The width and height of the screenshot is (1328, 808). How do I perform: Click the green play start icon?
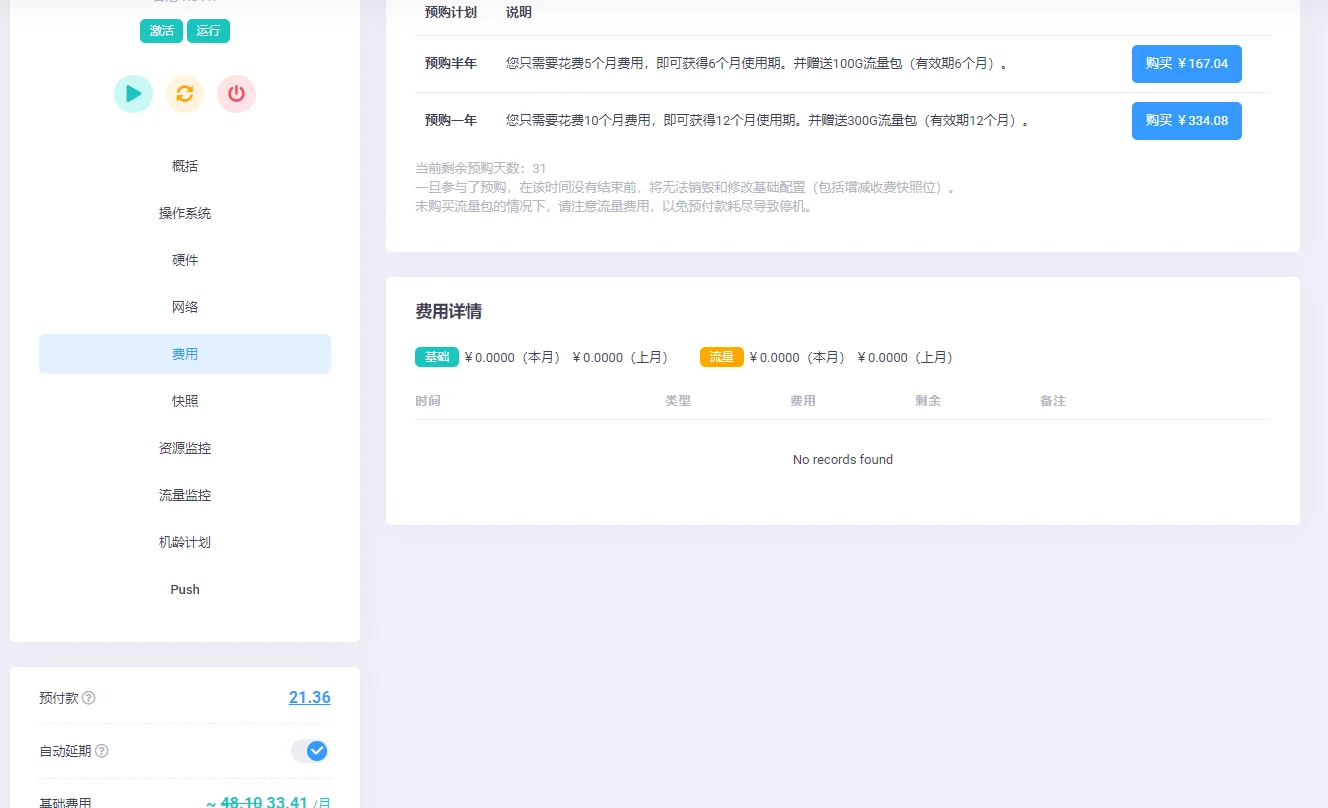coord(133,94)
